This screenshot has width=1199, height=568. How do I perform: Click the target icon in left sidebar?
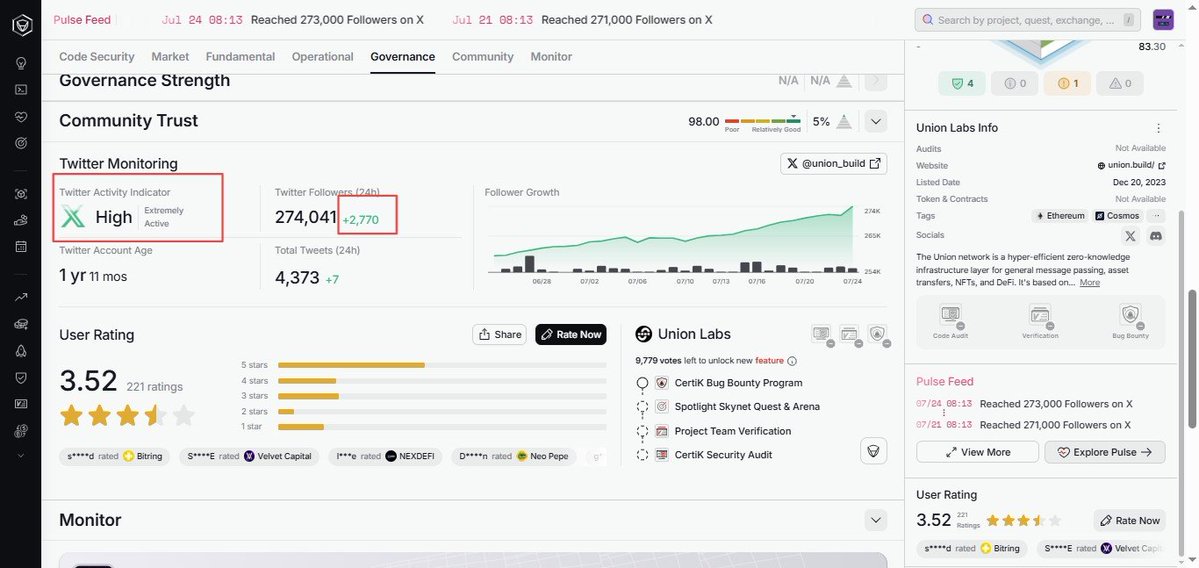pyautogui.click(x=21, y=143)
